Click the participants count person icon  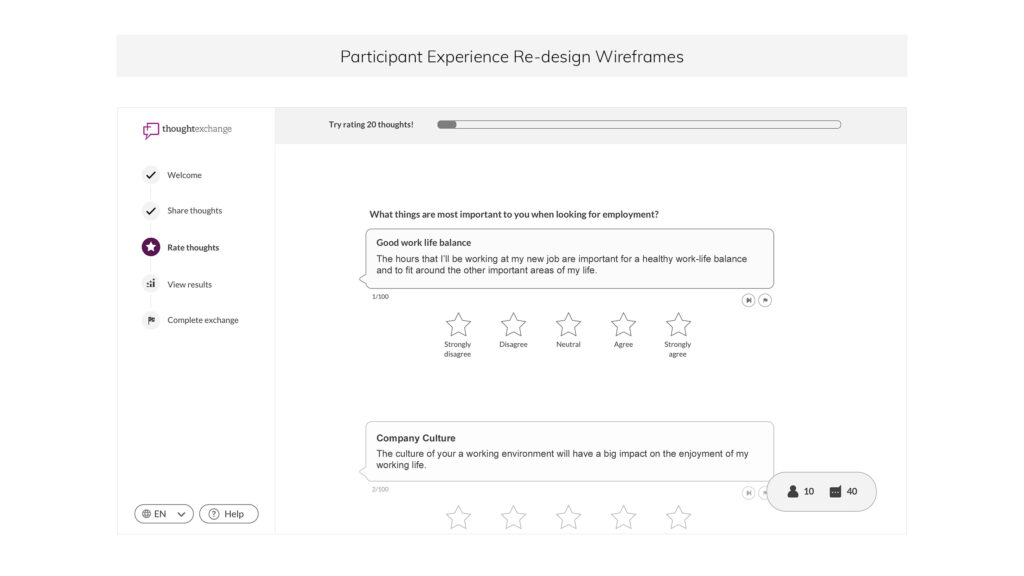tap(793, 491)
